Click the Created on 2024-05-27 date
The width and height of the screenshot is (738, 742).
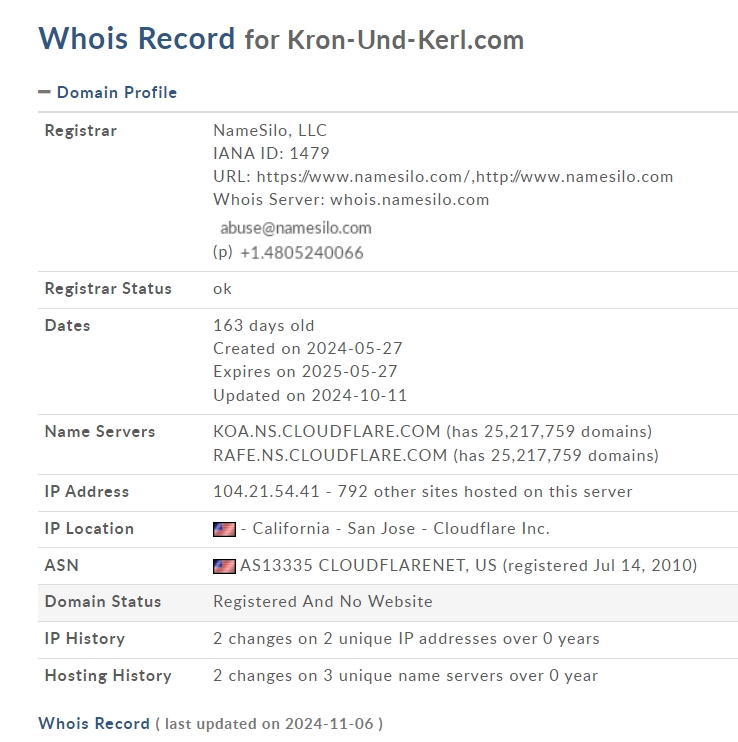pos(308,348)
